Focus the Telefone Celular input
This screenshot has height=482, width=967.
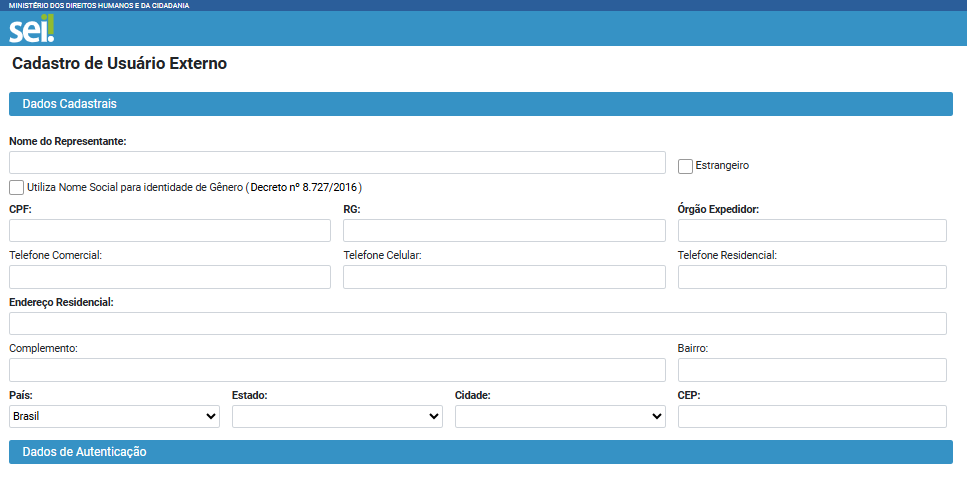[x=504, y=277]
